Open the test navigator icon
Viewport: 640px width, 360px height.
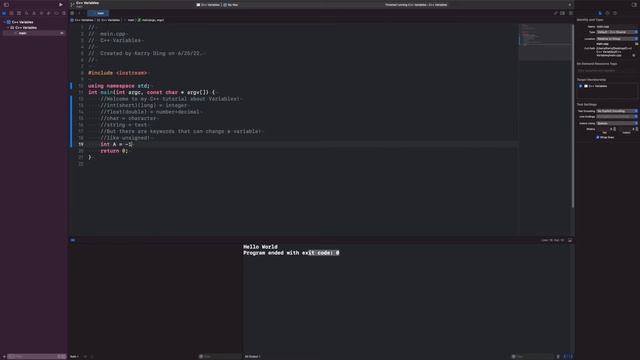[x=41, y=13]
